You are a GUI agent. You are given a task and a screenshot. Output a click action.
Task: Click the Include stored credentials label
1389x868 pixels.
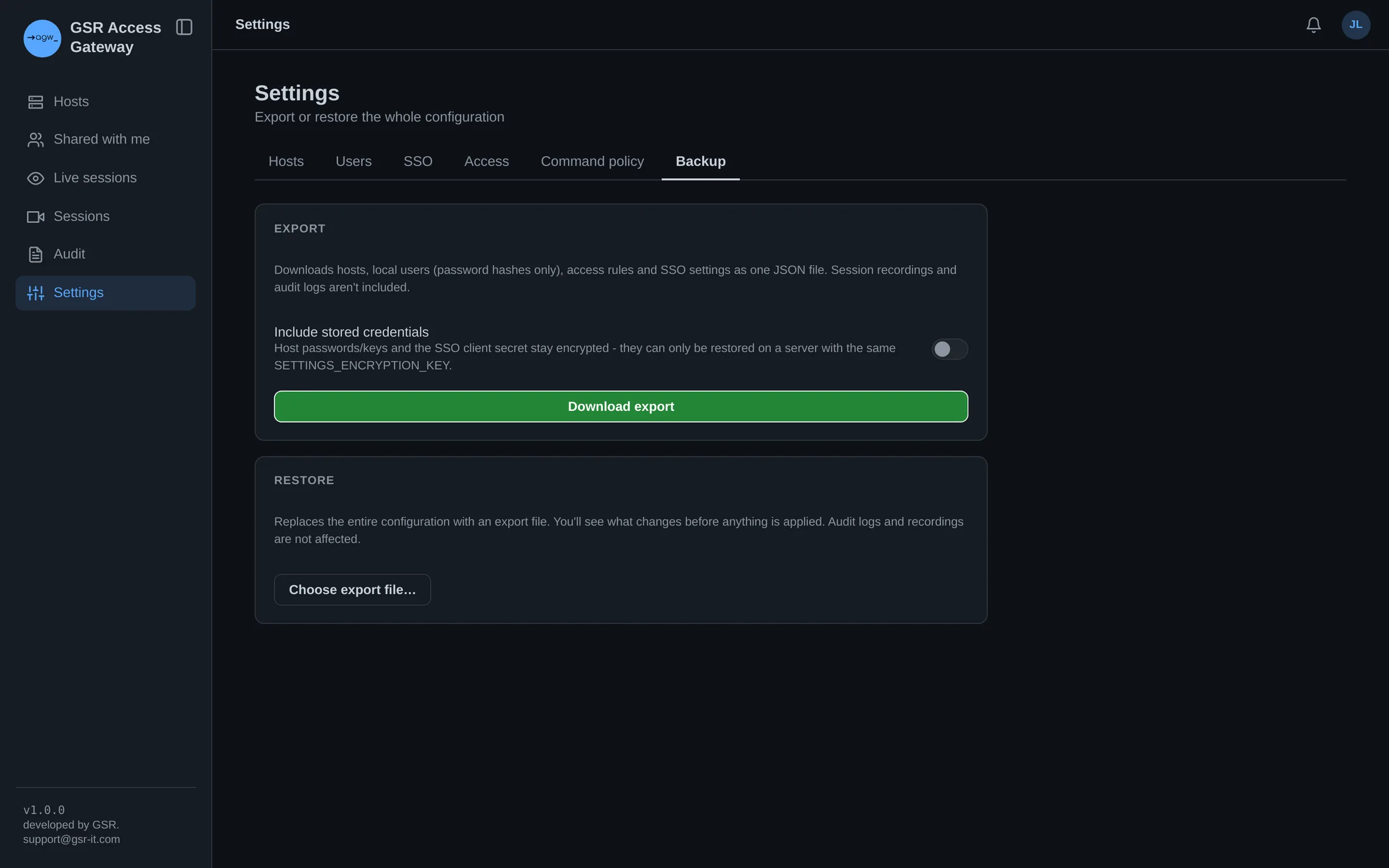pos(351,332)
